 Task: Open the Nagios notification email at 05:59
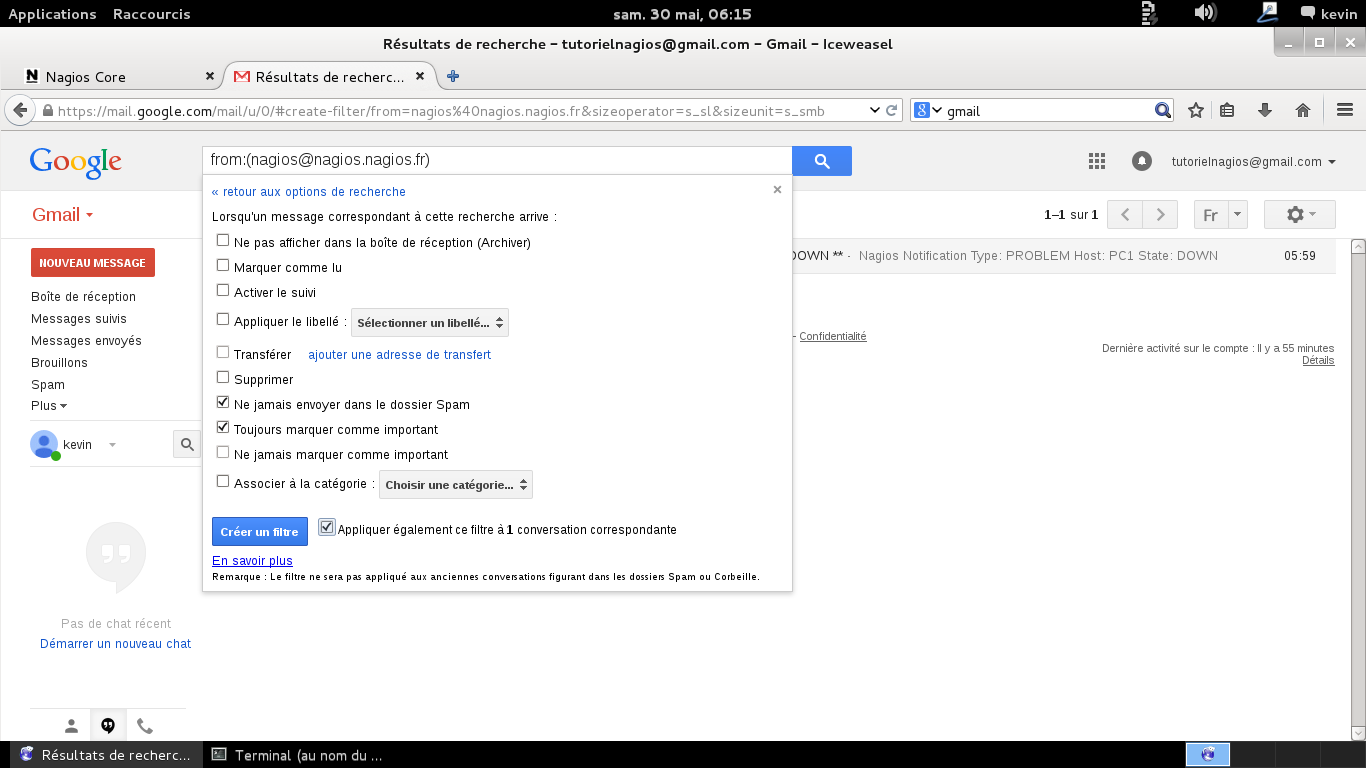click(x=1062, y=256)
